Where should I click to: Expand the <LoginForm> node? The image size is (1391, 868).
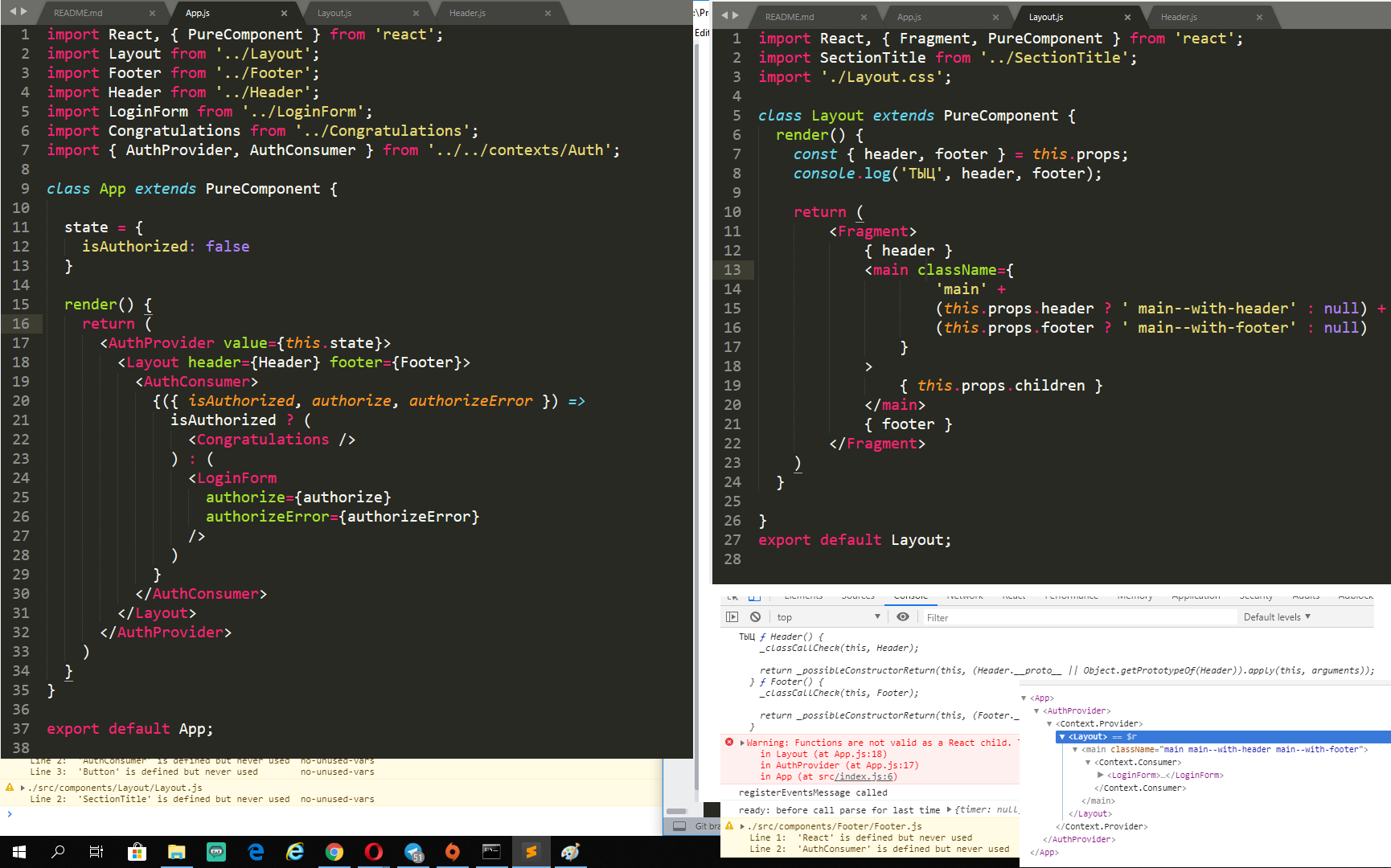coord(1101,775)
